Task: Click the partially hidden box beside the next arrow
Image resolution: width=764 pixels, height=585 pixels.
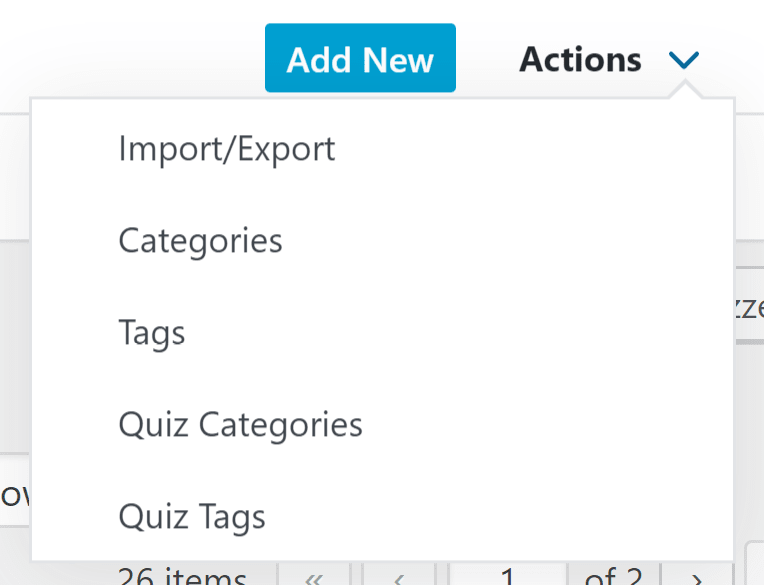Action: [x=755, y=565]
